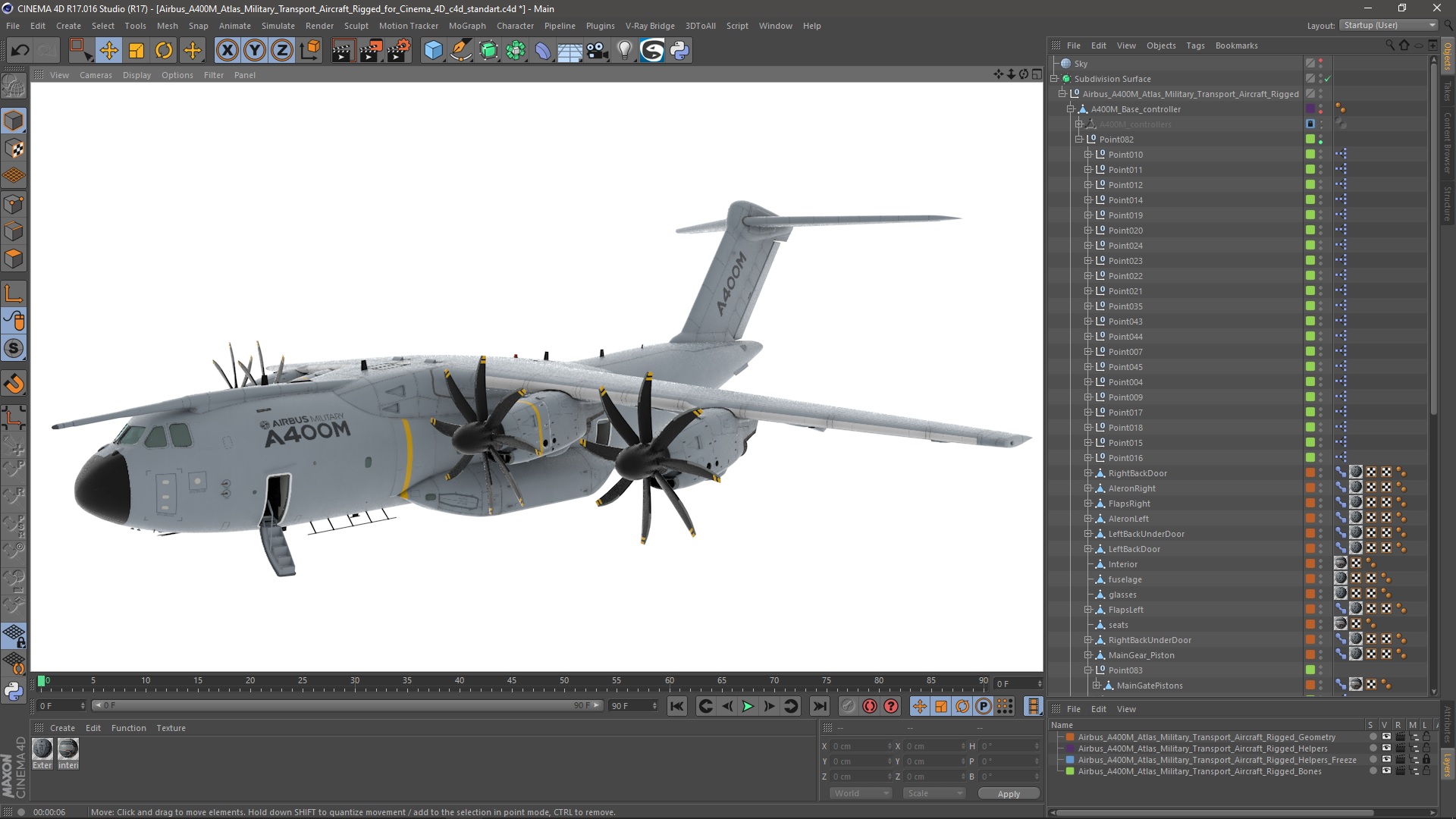The image size is (1456, 819).
Task: Open the spline pen tool
Action: (461, 51)
